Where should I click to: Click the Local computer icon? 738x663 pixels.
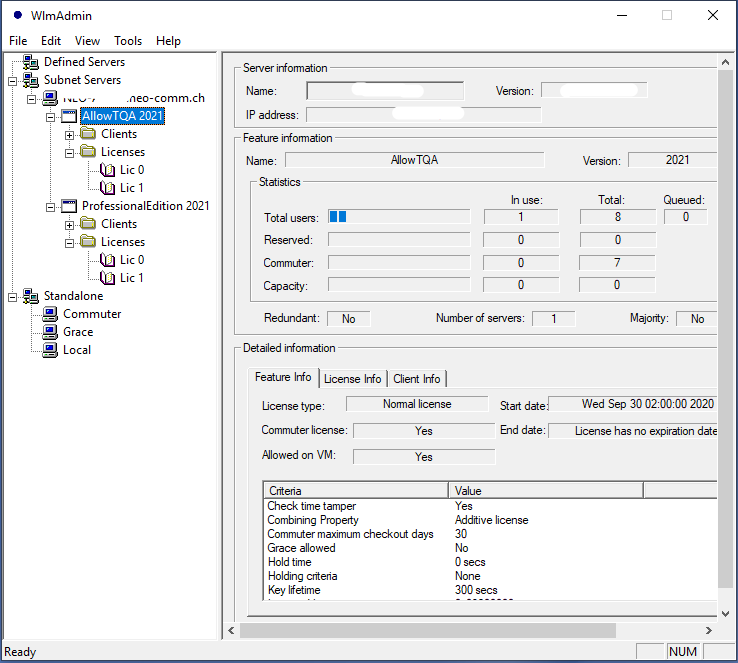tap(50, 350)
